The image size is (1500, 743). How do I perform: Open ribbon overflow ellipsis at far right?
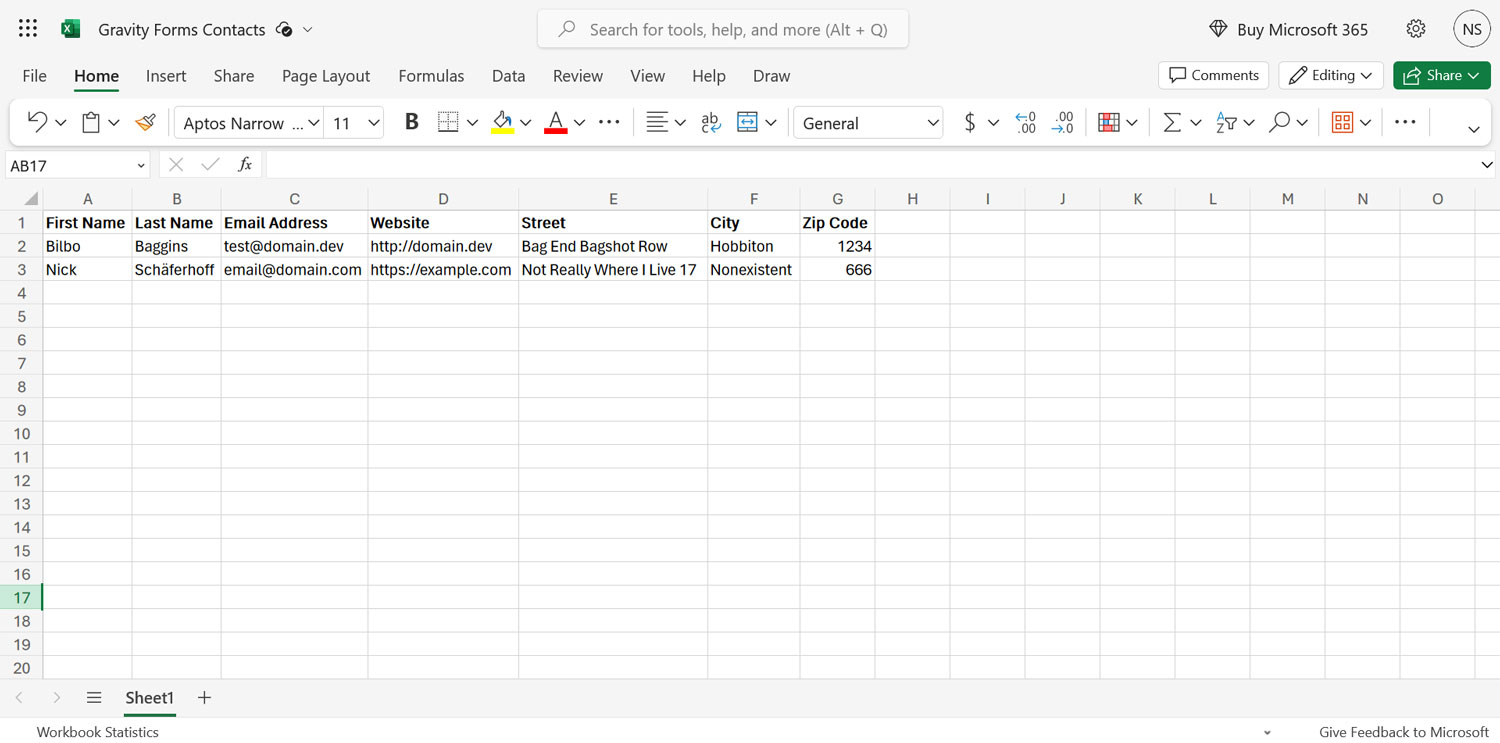pos(1405,122)
